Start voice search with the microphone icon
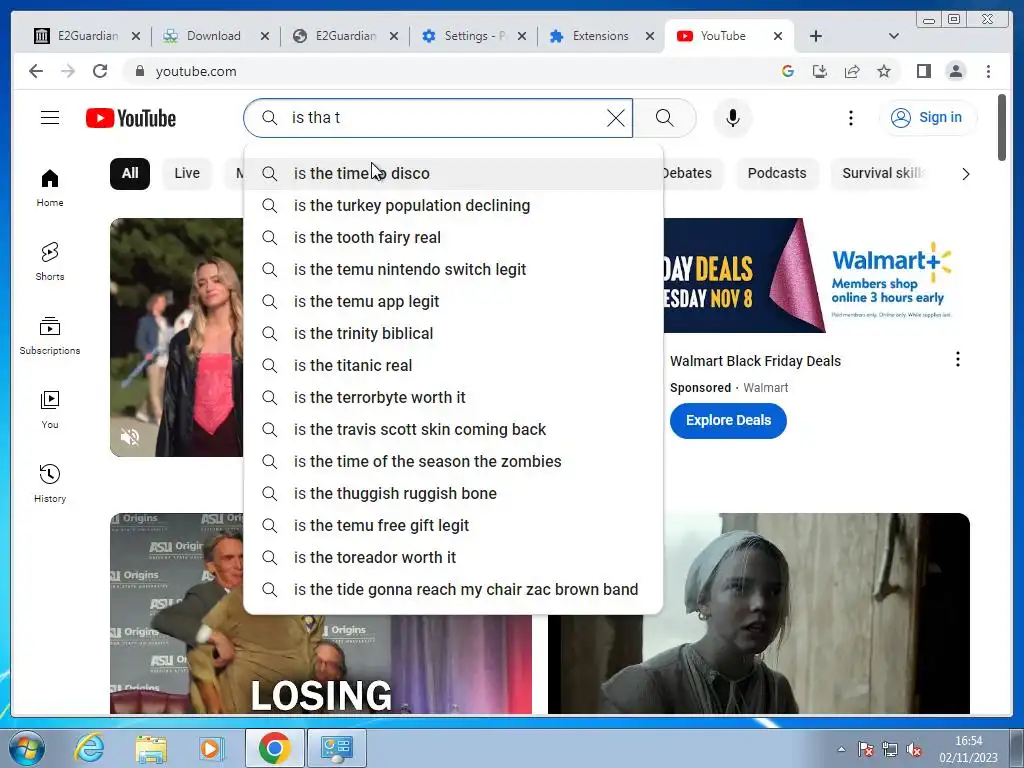Screen dimensions: 1024x768 733,118
